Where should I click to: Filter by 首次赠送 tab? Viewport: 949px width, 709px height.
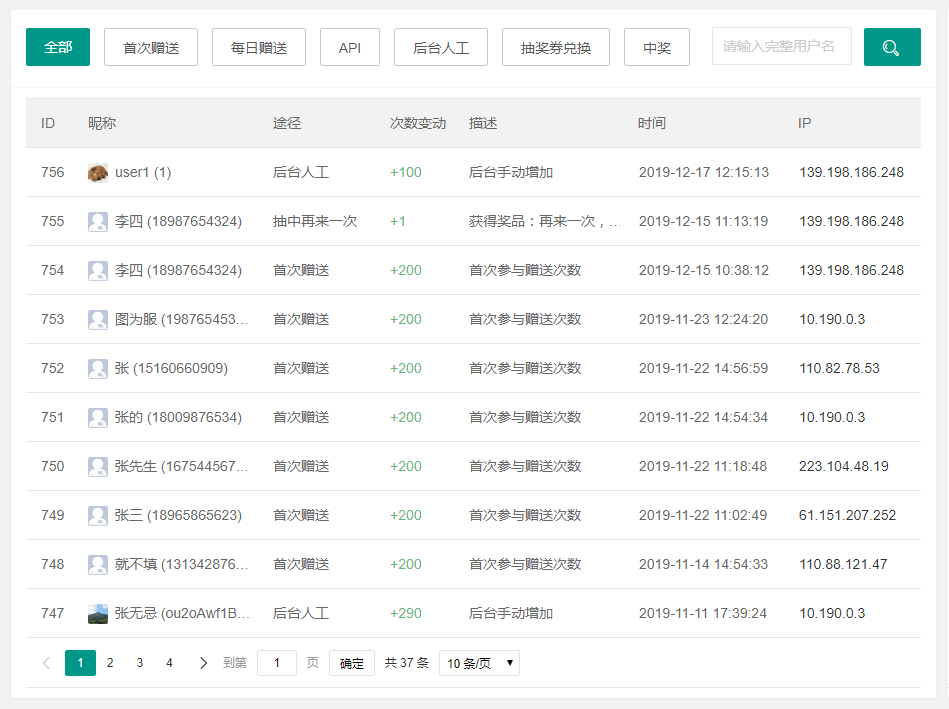point(151,47)
